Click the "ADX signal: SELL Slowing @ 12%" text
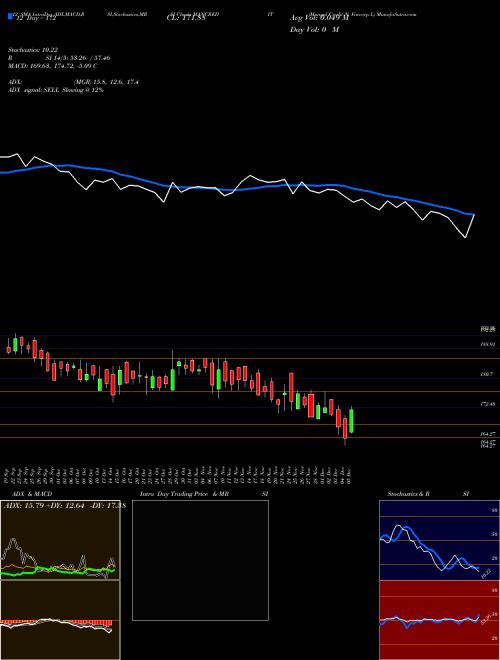This screenshot has width=500, height=660. pos(56,90)
